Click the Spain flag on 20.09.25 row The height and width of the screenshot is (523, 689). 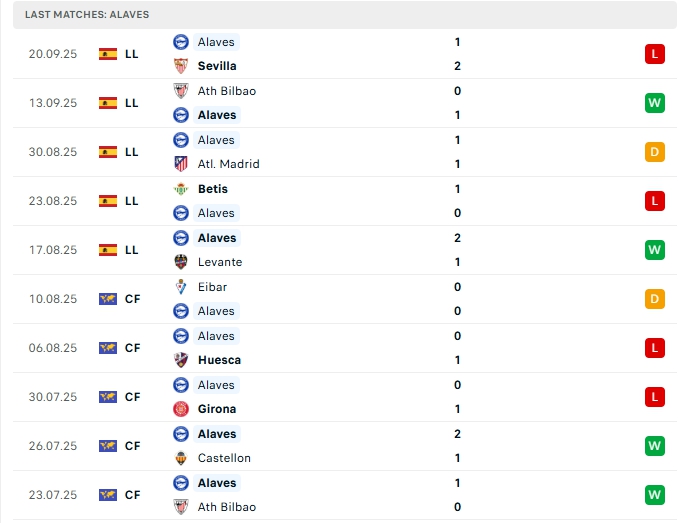coord(108,54)
